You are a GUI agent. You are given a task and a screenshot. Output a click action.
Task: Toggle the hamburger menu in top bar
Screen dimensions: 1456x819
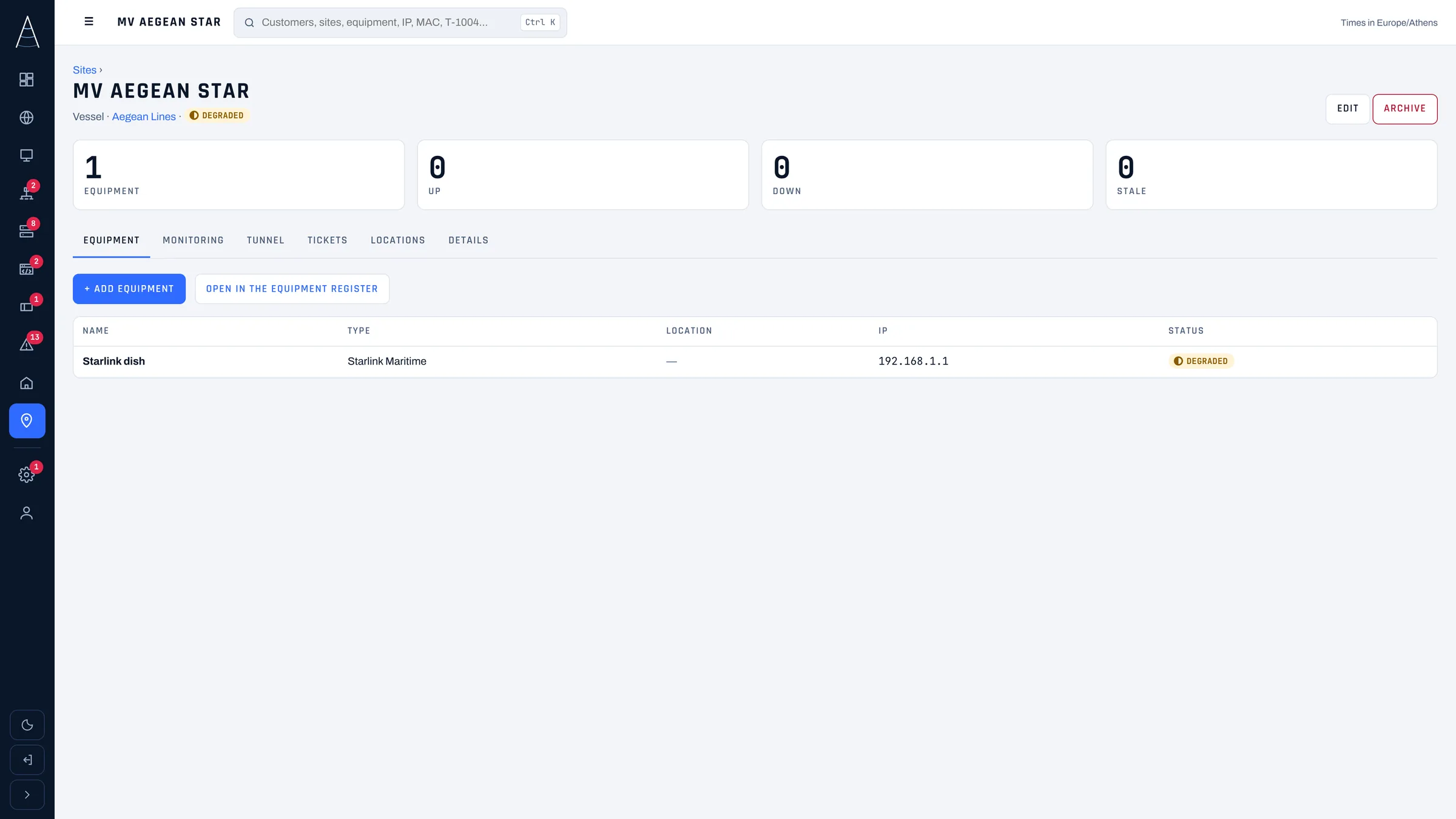click(x=89, y=22)
